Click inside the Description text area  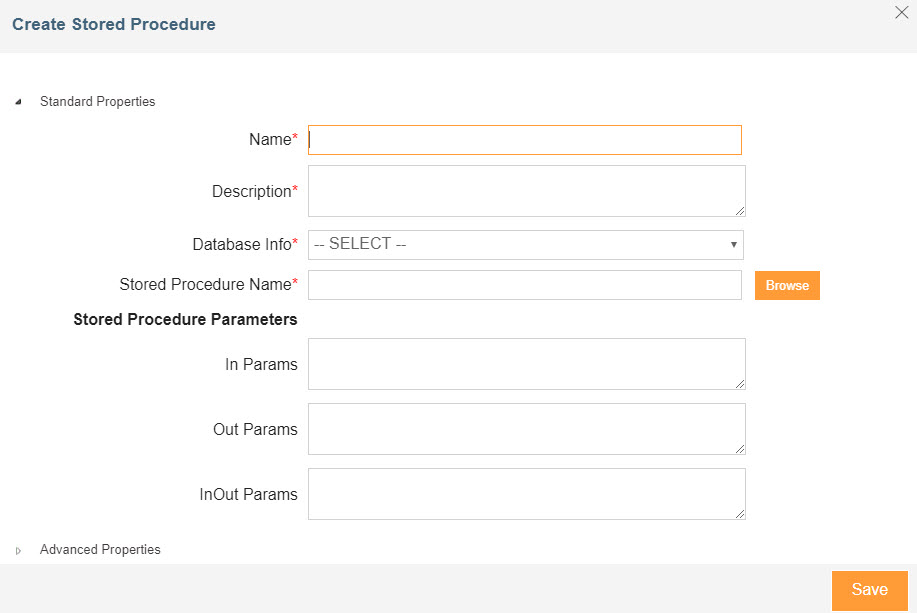pyautogui.click(x=525, y=191)
